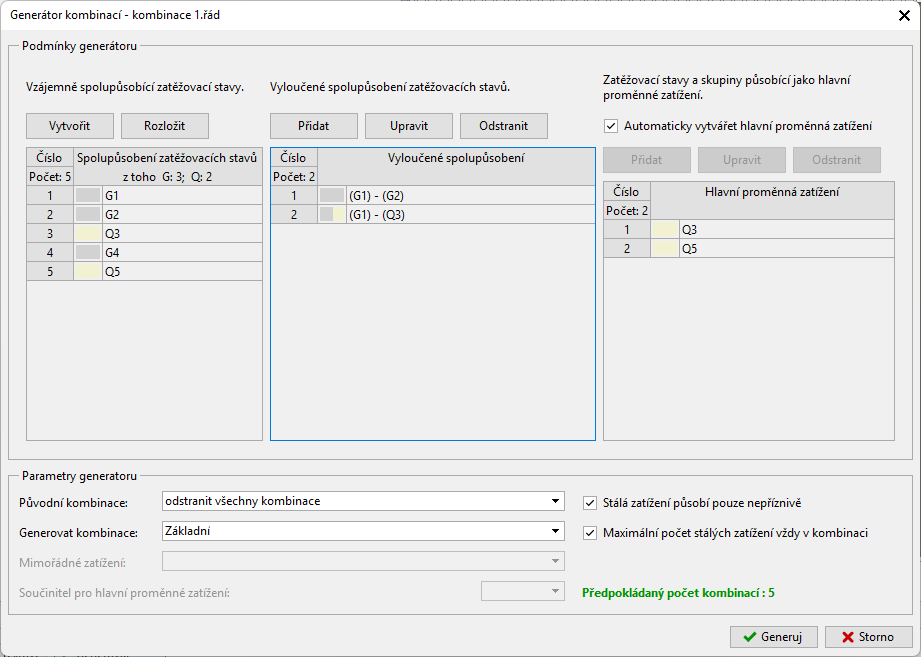Toggle 'Automaticky vytvářet hlavní proměnná zatížení' checkbox
Image resolution: width=921 pixels, height=657 pixels.
coord(611,126)
